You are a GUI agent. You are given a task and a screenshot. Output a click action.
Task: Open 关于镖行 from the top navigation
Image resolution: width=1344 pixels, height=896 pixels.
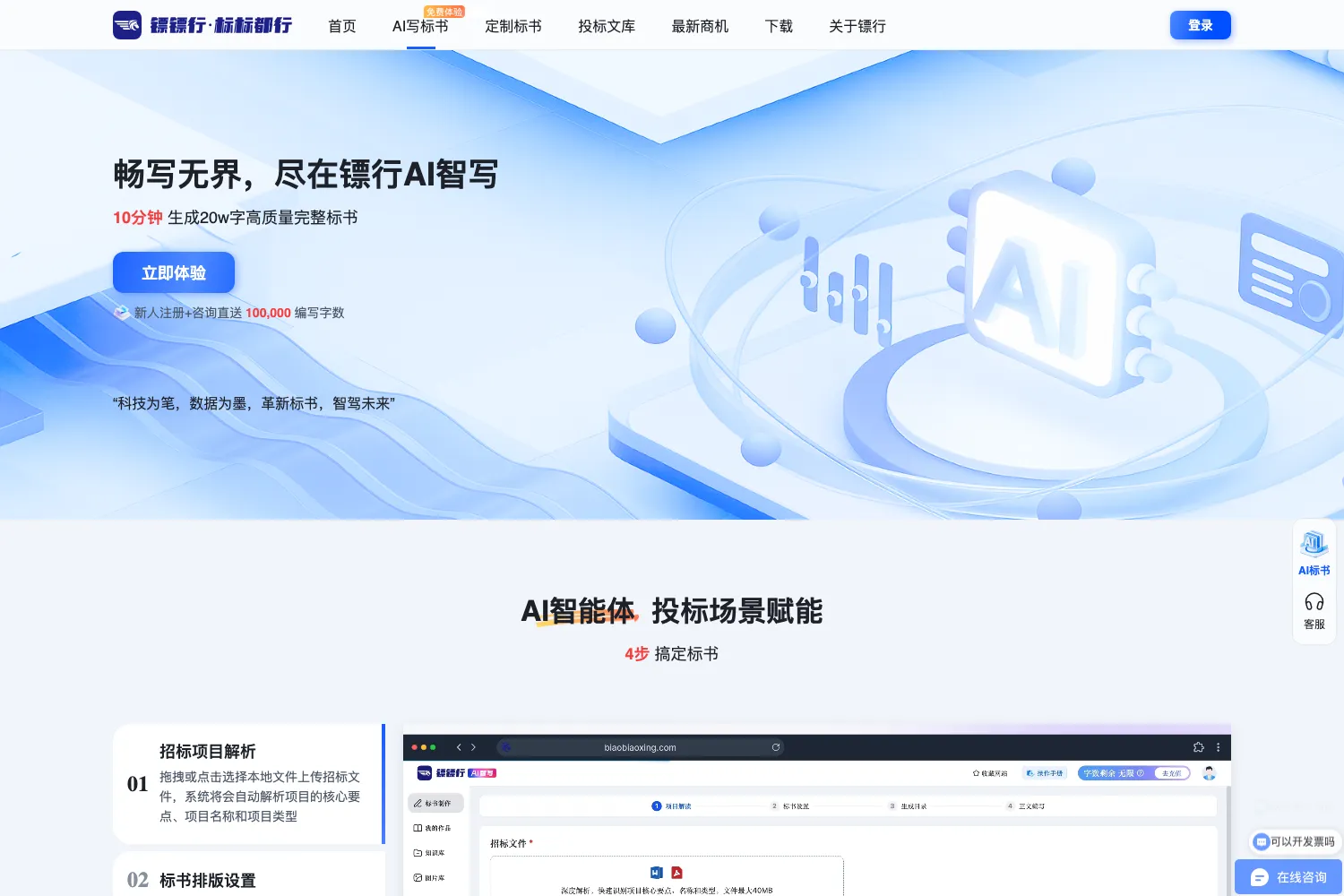click(x=857, y=26)
